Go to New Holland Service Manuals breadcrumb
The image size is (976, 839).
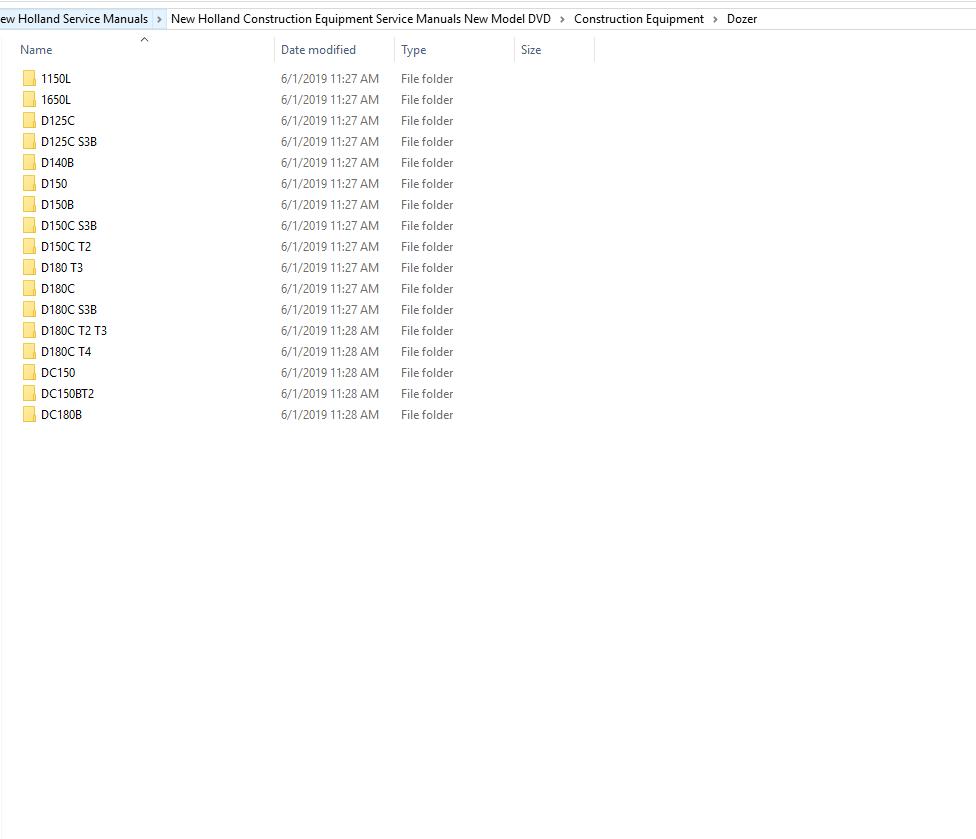coord(75,19)
